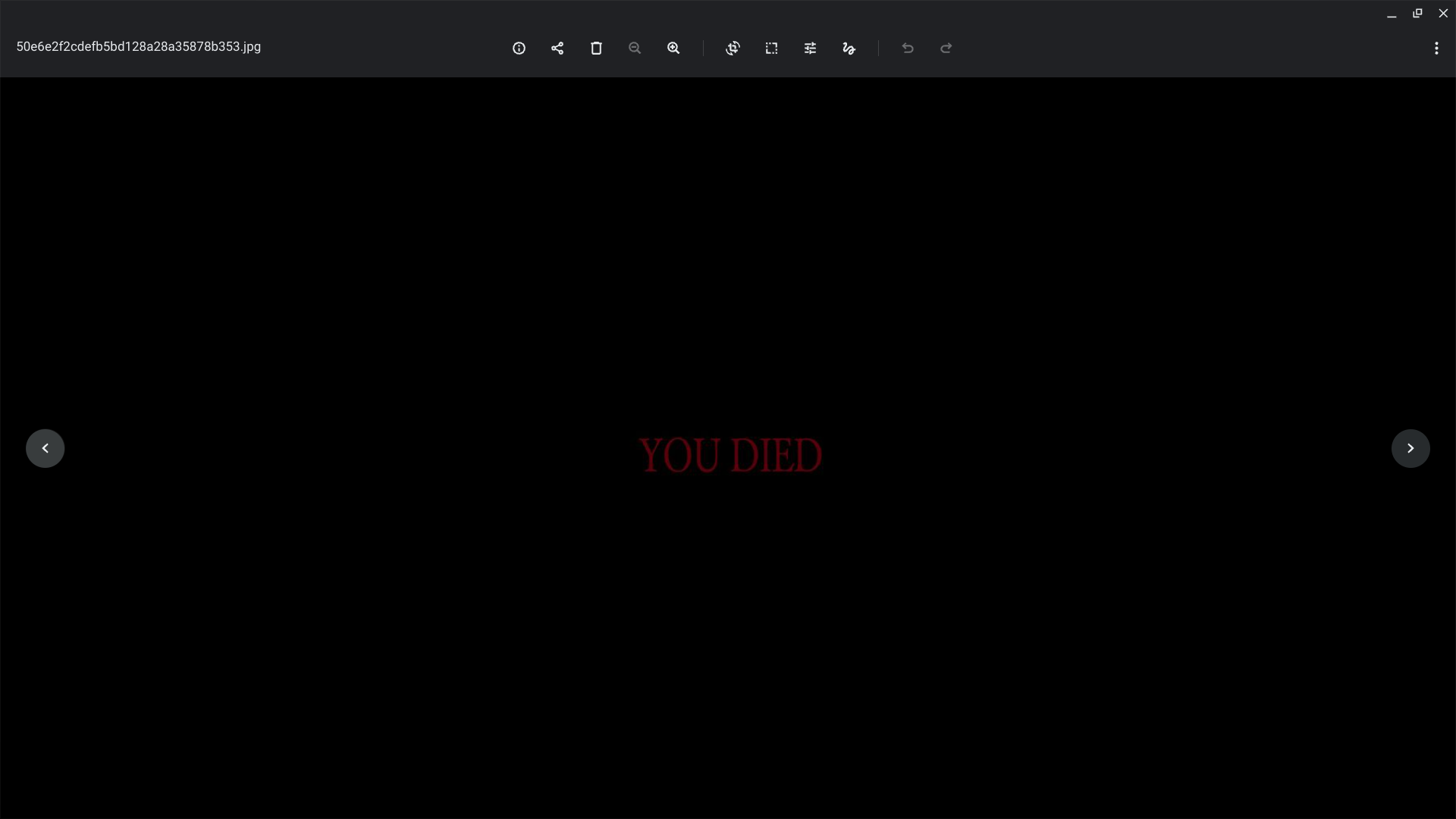Restore down the Gallery window
This screenshot has width=1456, height=819.
[x=1417, y=14]
